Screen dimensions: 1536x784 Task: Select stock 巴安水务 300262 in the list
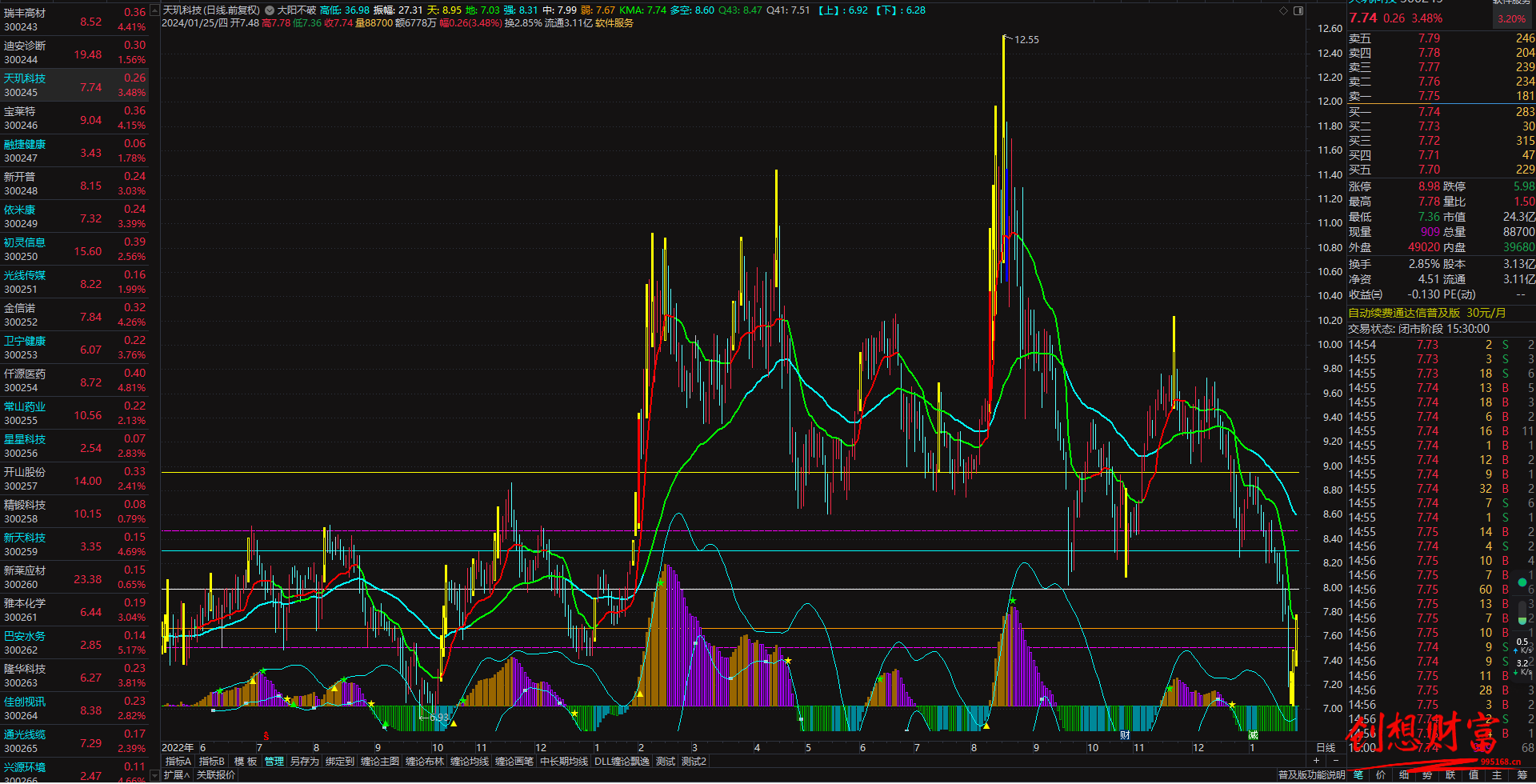point(74,643)
